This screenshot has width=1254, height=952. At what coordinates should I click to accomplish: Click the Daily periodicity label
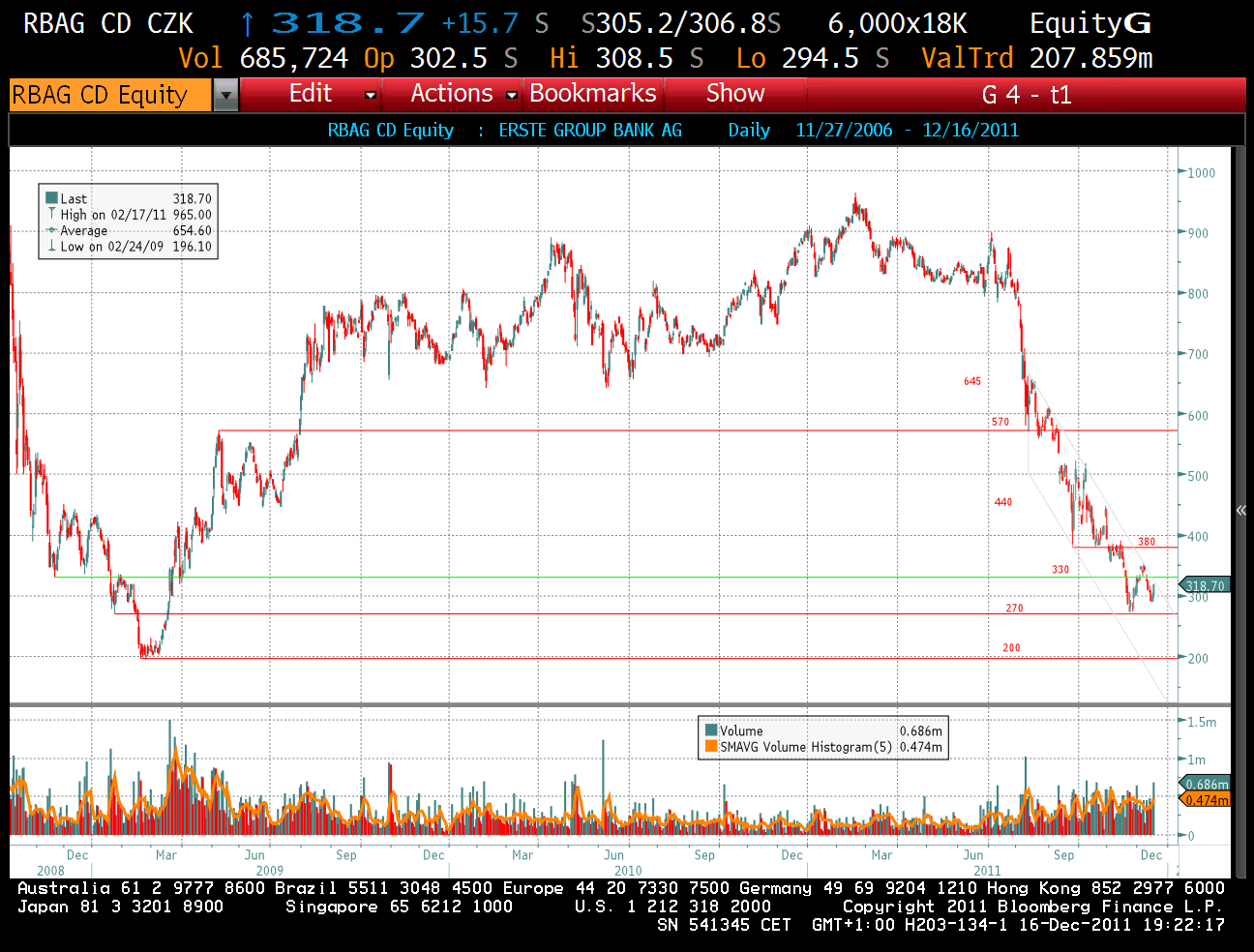749,130
